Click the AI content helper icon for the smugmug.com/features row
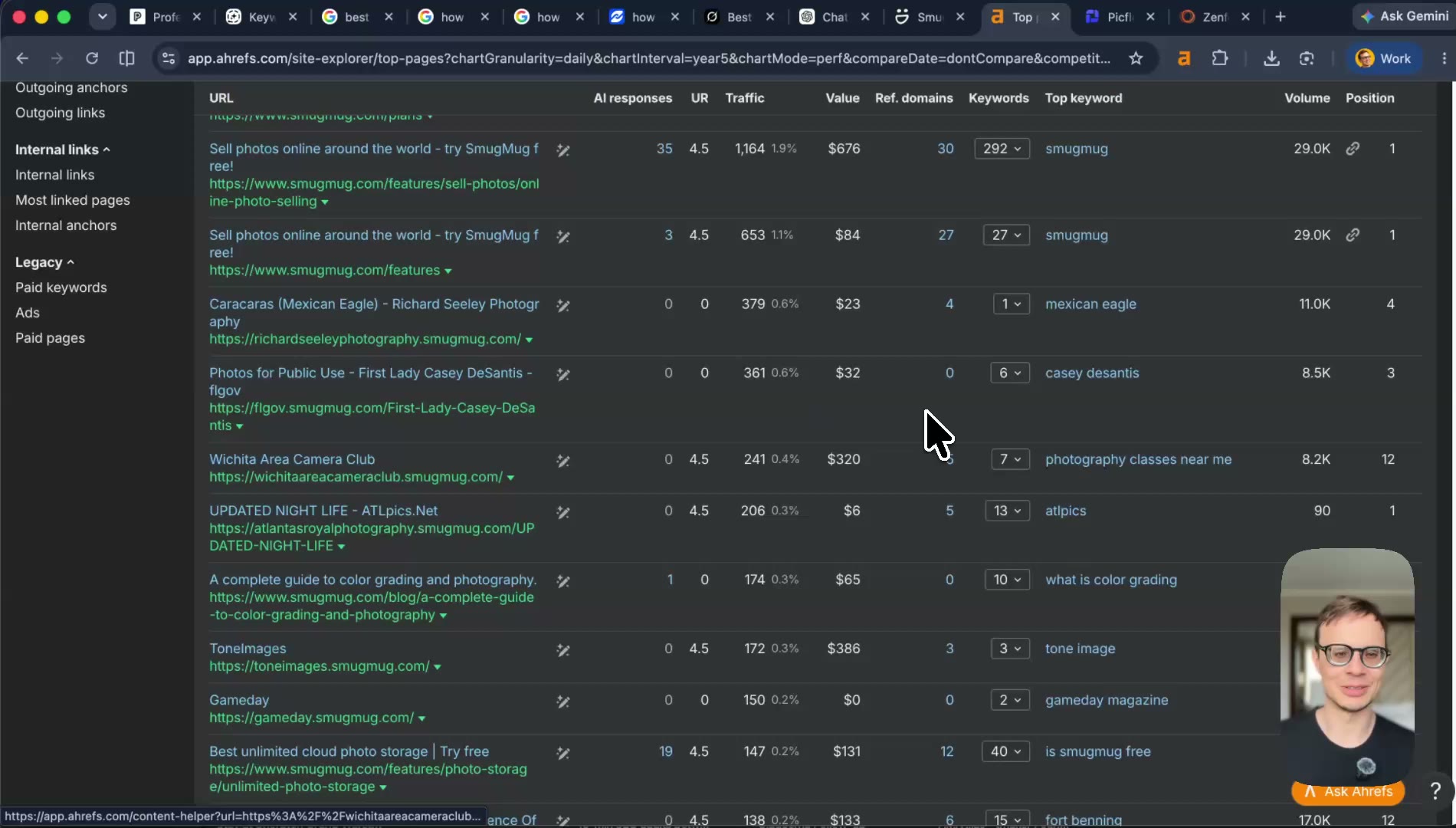The height and width of the screenshot is (828, 1456). pos(562,237)
